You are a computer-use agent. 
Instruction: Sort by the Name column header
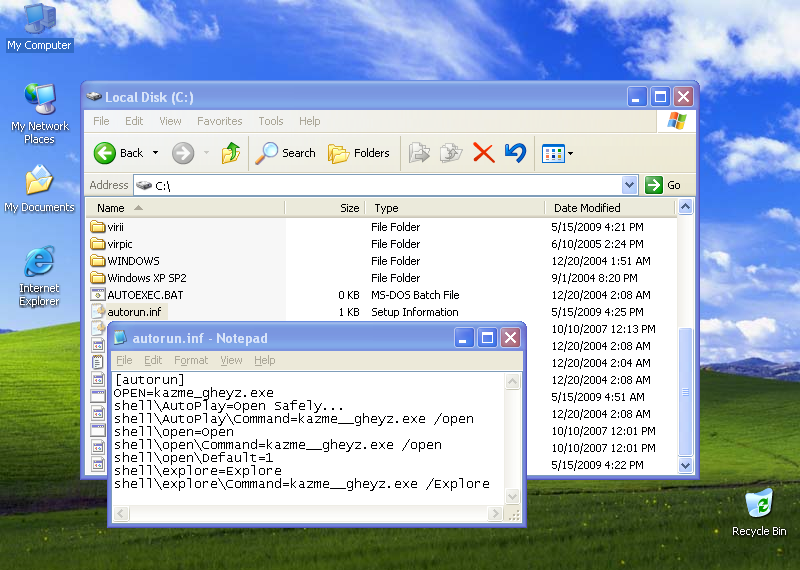click(x=185, y=208)
